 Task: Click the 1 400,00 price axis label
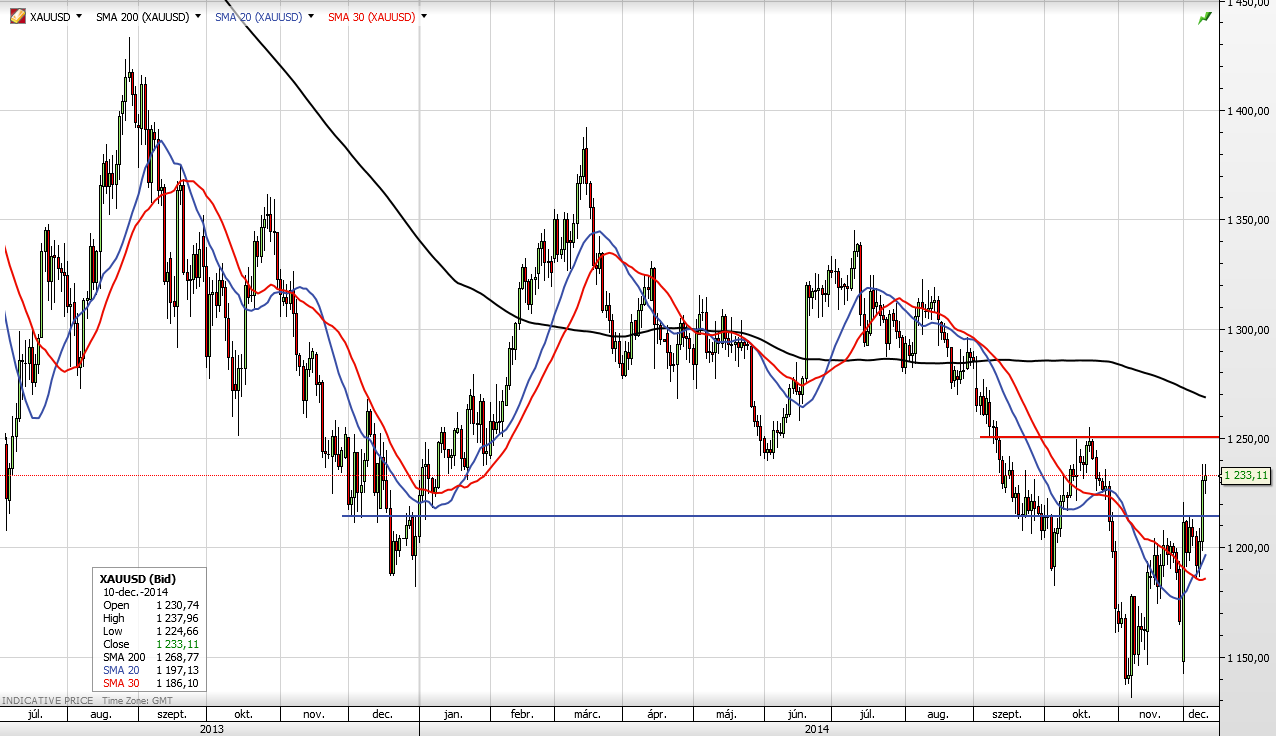coord(1248,111)
